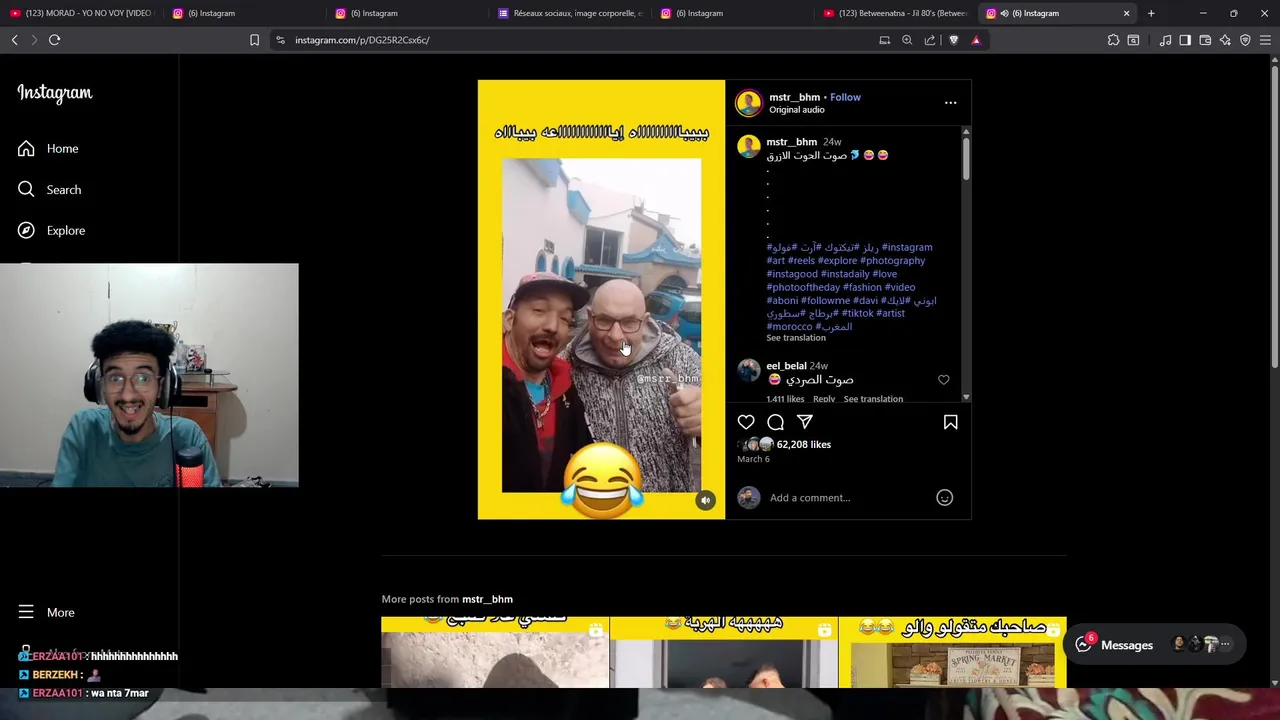Viewport: 1280px width, 720px height.
Task: Open emoji picker in comment box
Action: (x=944, y=497)
